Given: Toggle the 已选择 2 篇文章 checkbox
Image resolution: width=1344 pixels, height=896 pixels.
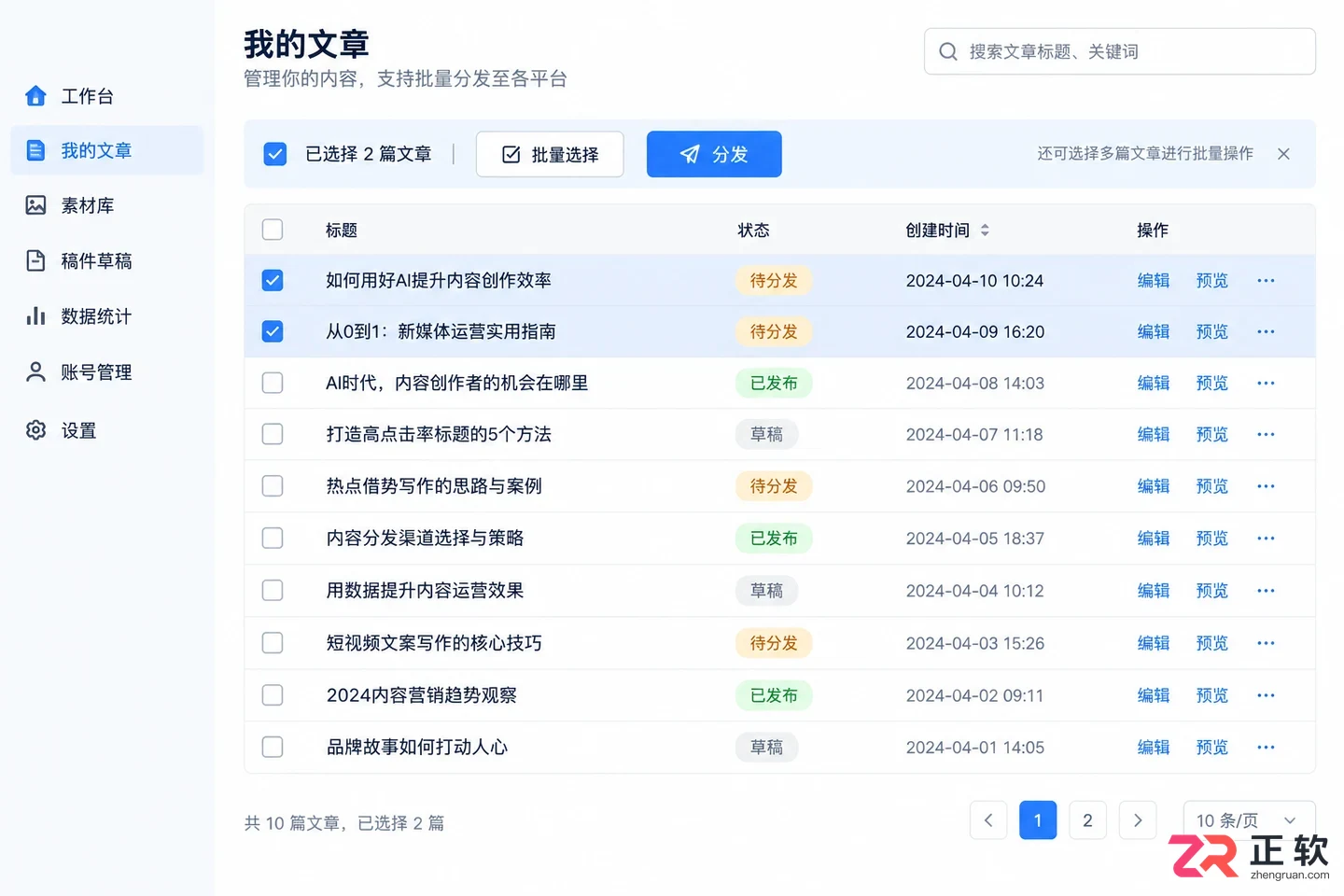Looking at the screenshot, I should [275, 154].
